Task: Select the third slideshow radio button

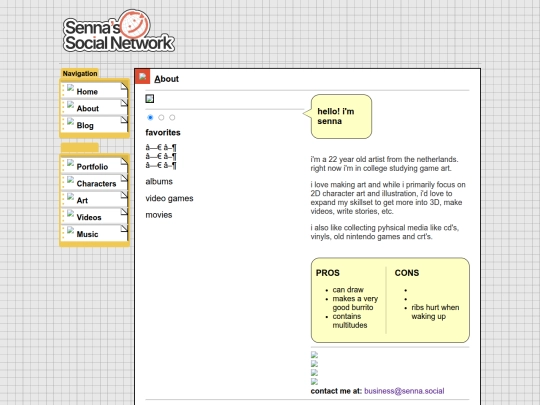Action: (172, 117)
